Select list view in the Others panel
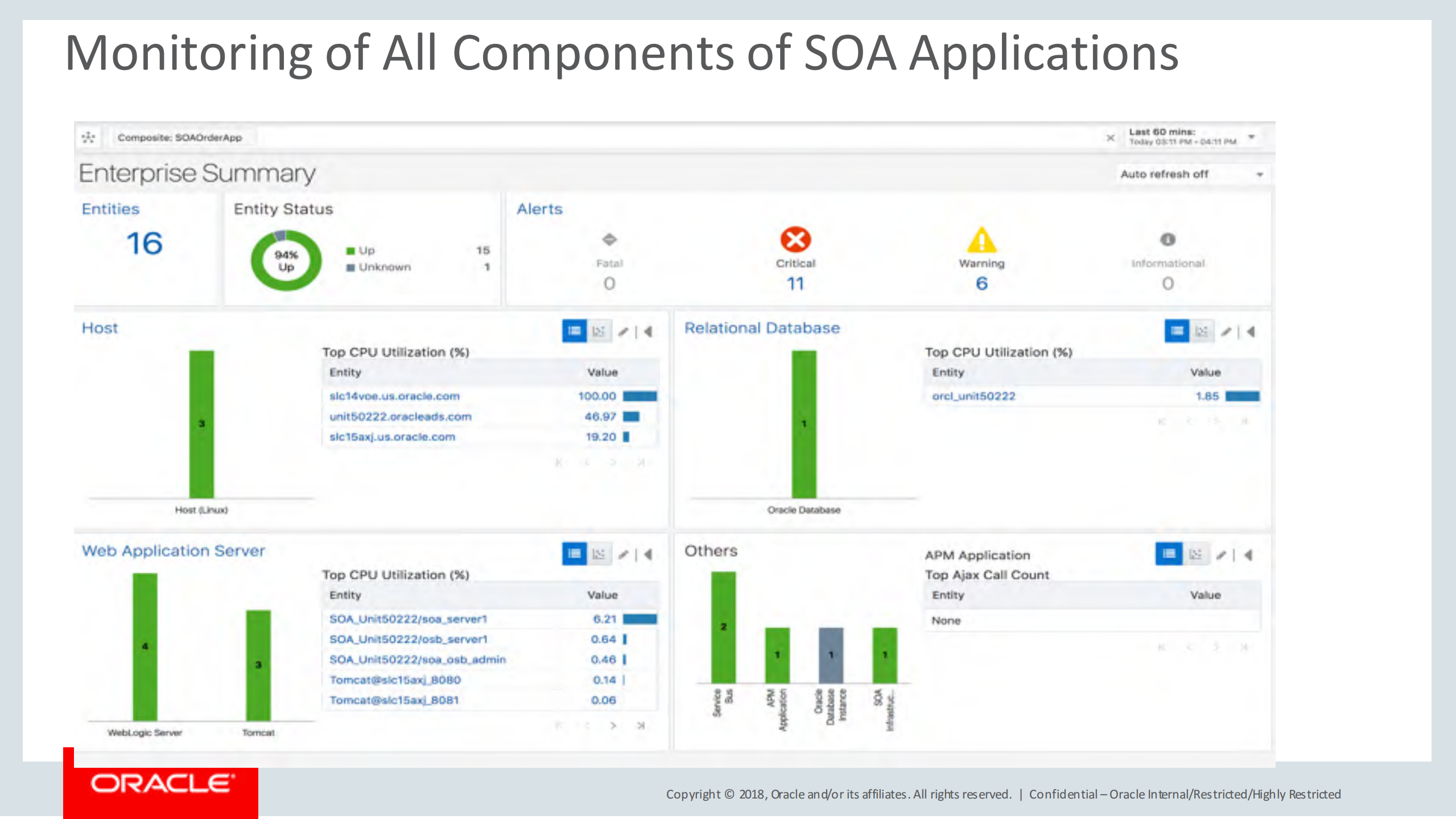Screen dimensions: 1456x819 coord(1168,554)
